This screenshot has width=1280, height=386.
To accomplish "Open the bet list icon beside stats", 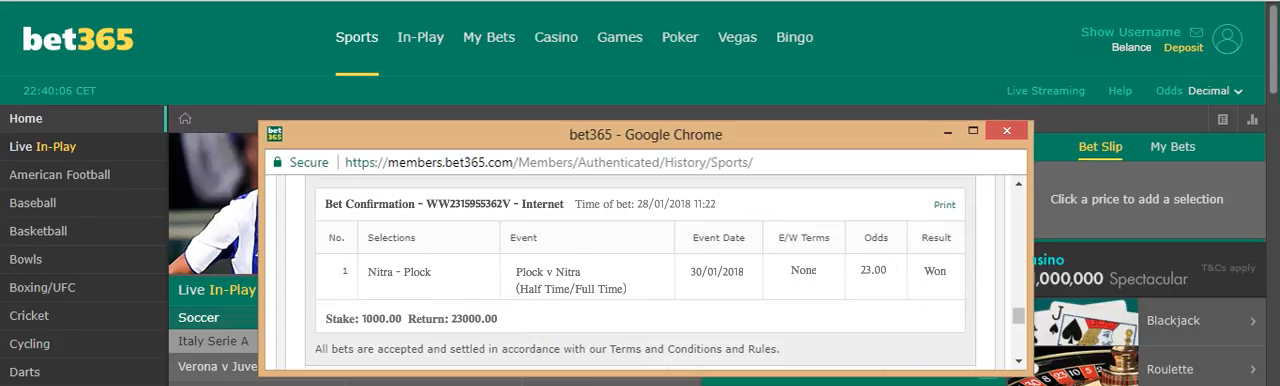I will [x=1222, y=119].
